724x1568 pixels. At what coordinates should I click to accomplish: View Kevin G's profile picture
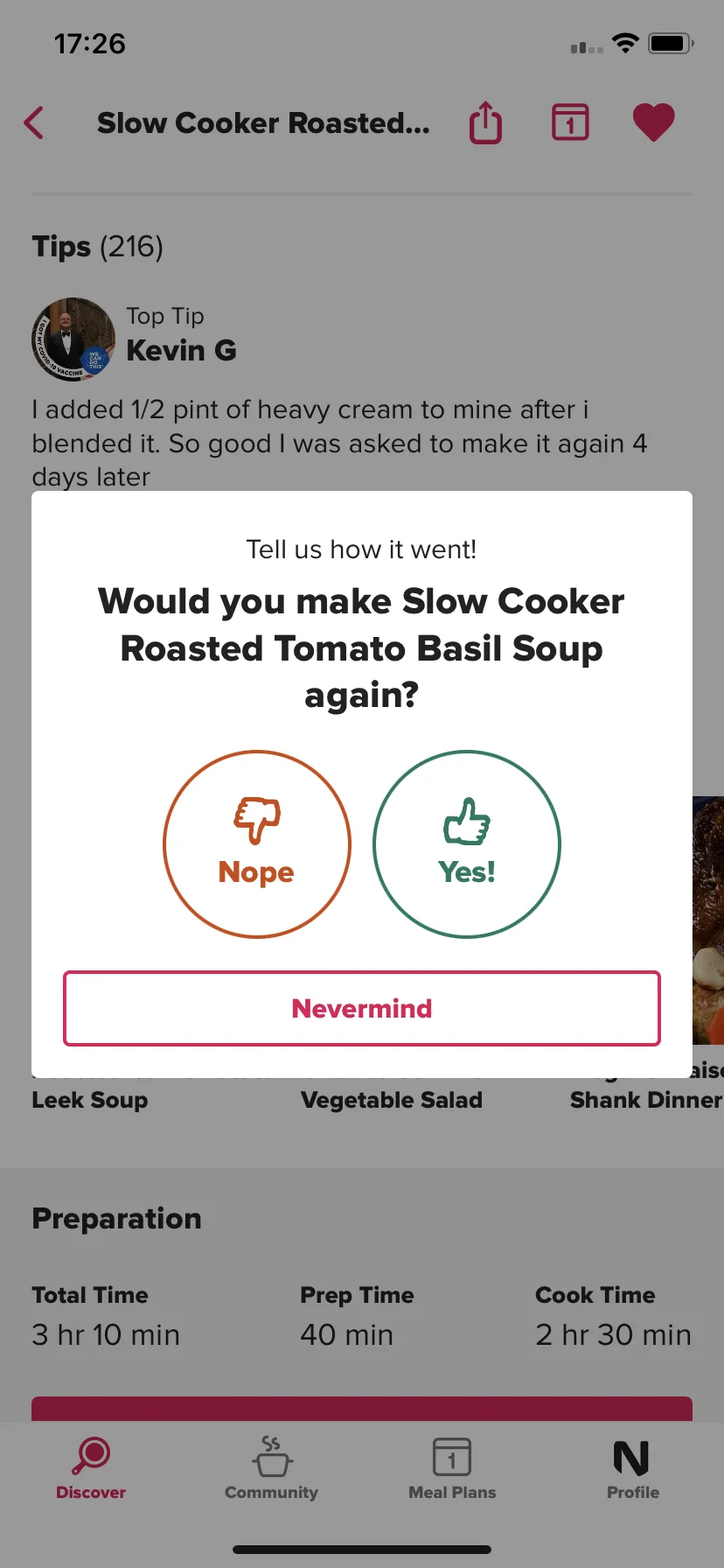[x=73, y=339]
